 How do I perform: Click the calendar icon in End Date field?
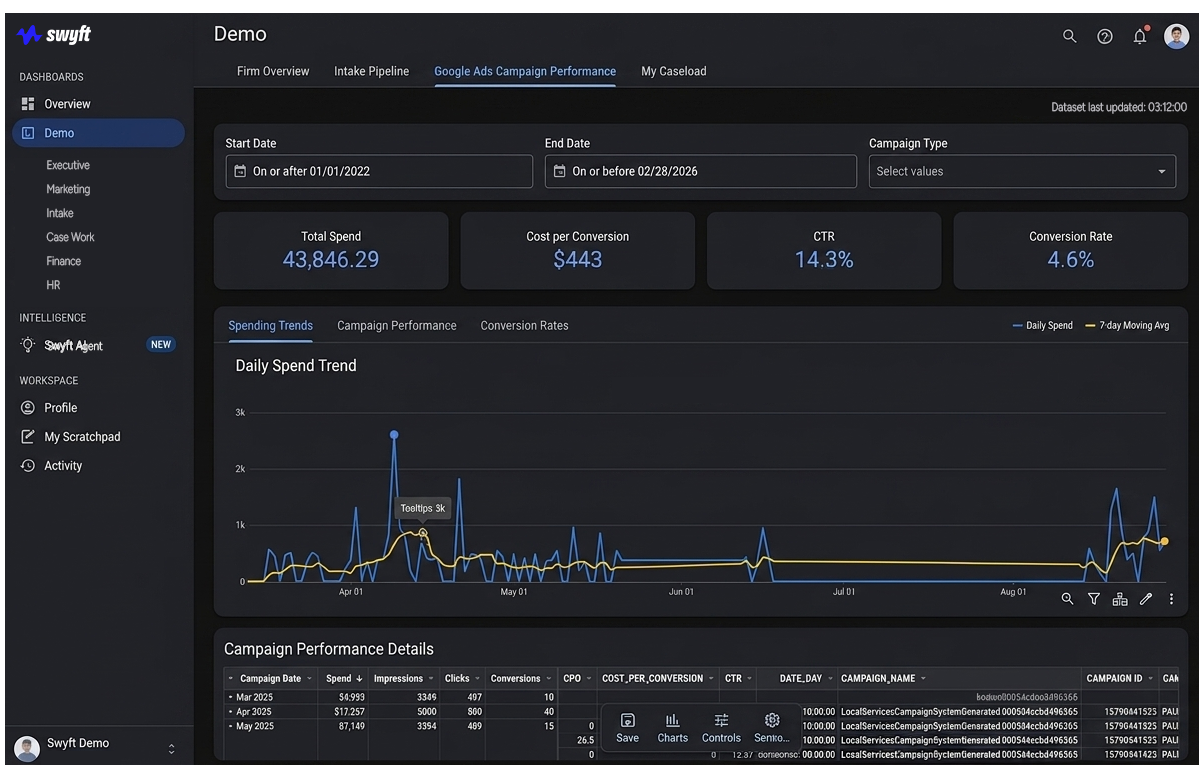(x=560, y=171)
